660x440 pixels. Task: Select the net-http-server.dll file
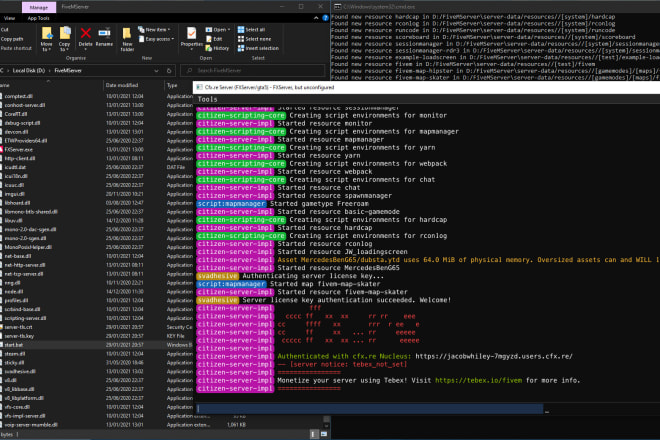tap(24, 265)
